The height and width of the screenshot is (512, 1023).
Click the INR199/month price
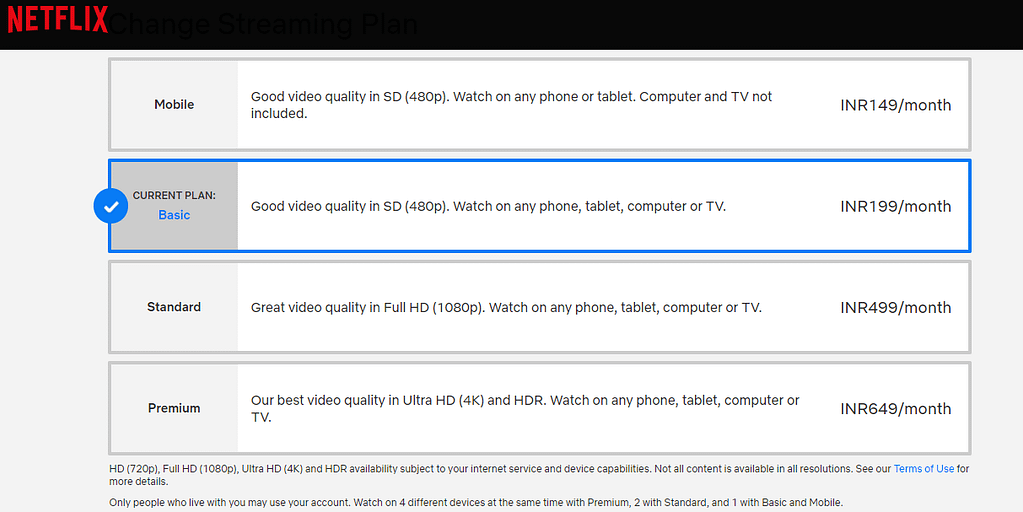[896, 206]
